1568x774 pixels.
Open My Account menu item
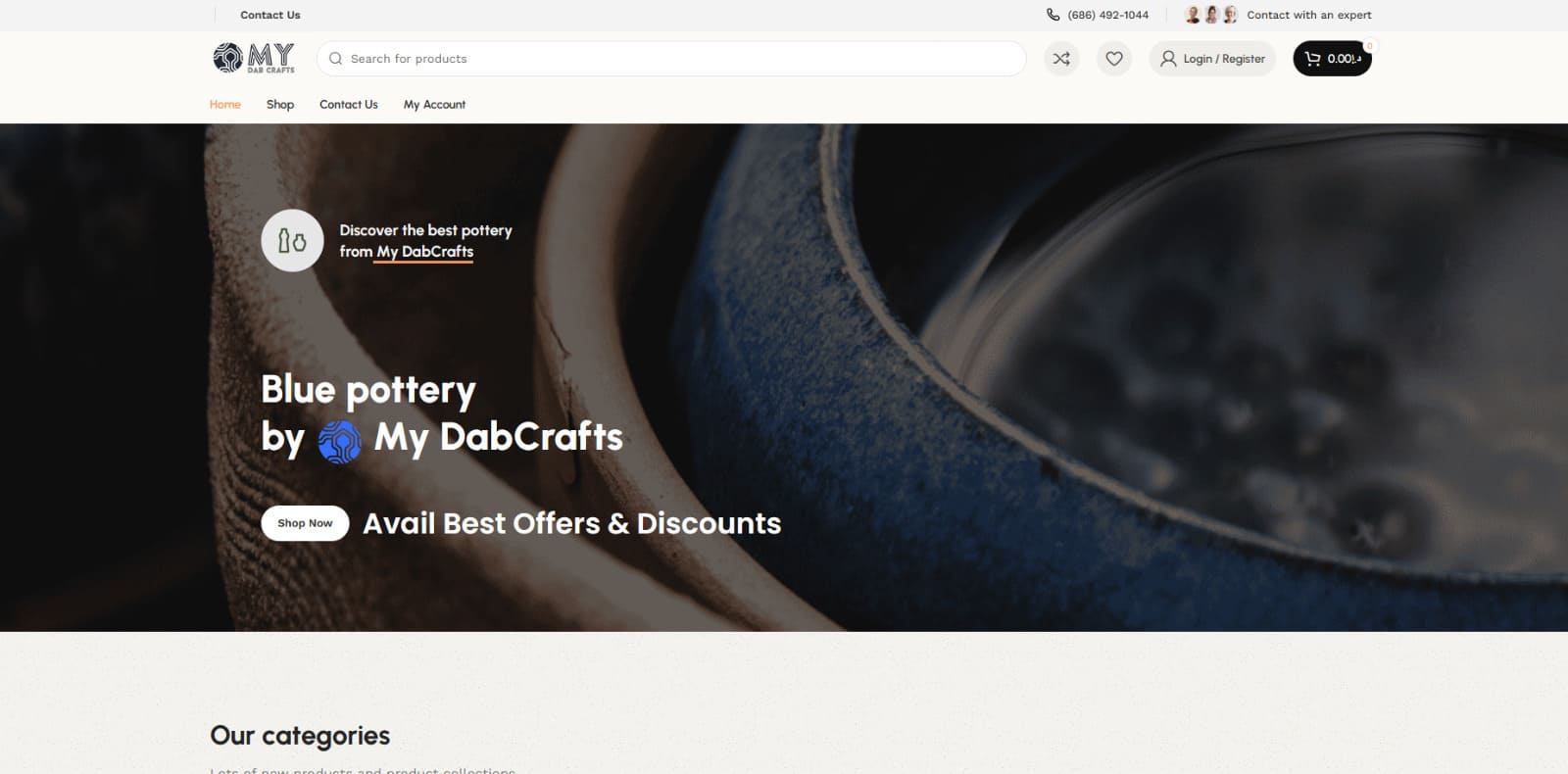434,104
